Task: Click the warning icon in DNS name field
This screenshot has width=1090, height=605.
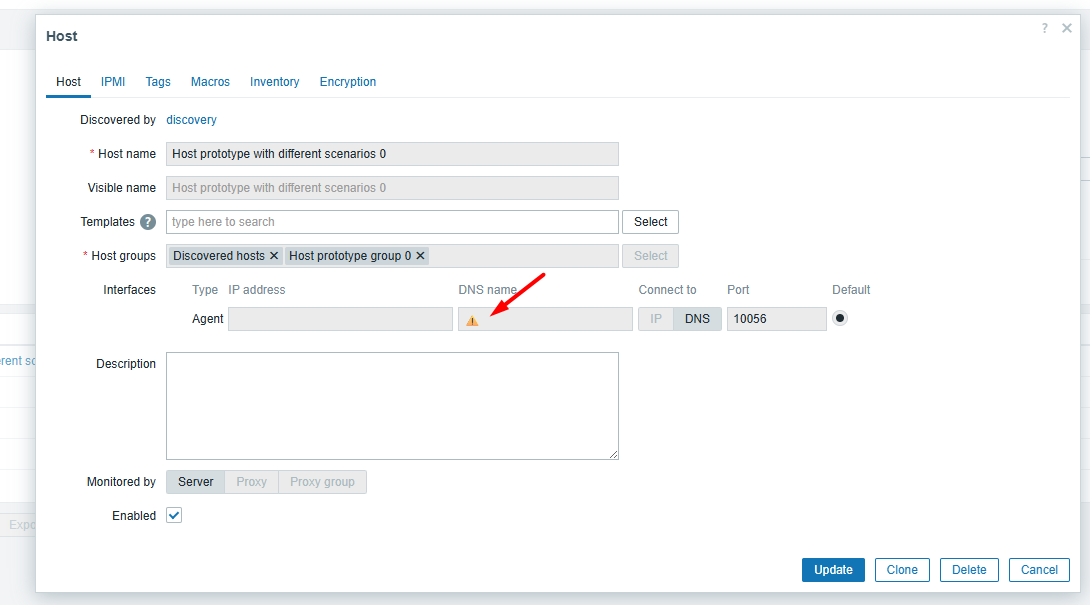Action: click(472, 320)
